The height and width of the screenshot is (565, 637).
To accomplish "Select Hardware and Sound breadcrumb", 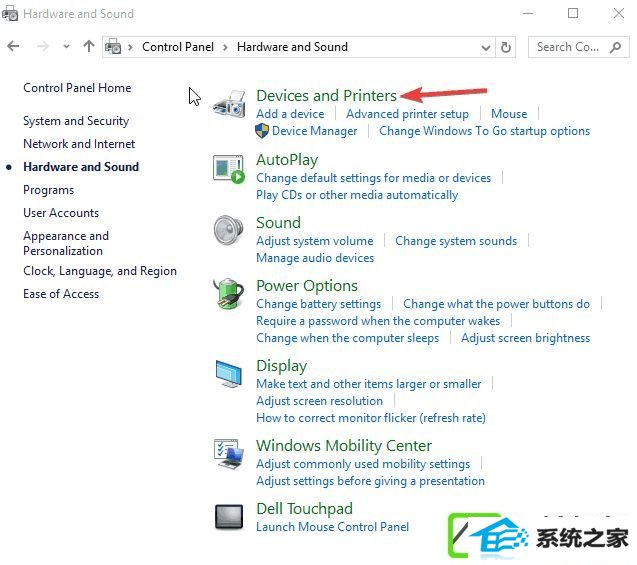I will [x=292, y=47].
